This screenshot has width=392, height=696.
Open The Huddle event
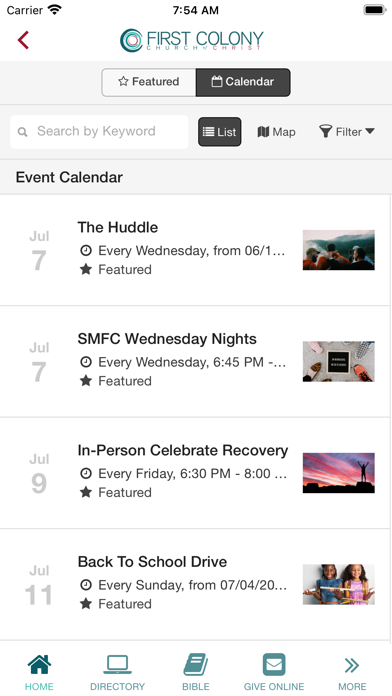pyautogui.click(x=195, y=250)
